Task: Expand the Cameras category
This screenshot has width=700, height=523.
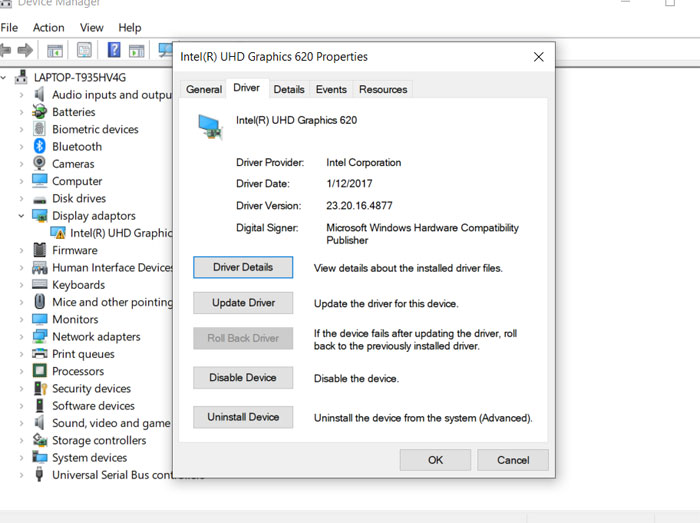Action: [x=21, y=164]
